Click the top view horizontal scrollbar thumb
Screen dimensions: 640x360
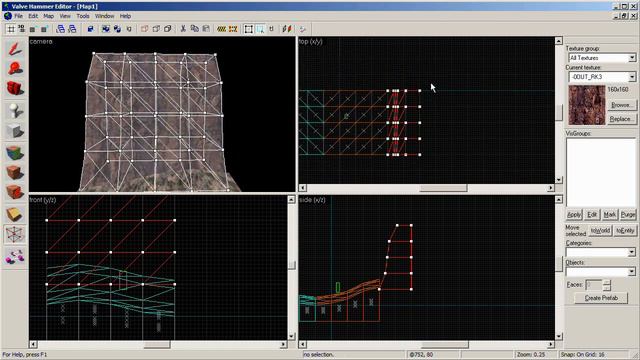pos(443,188)
